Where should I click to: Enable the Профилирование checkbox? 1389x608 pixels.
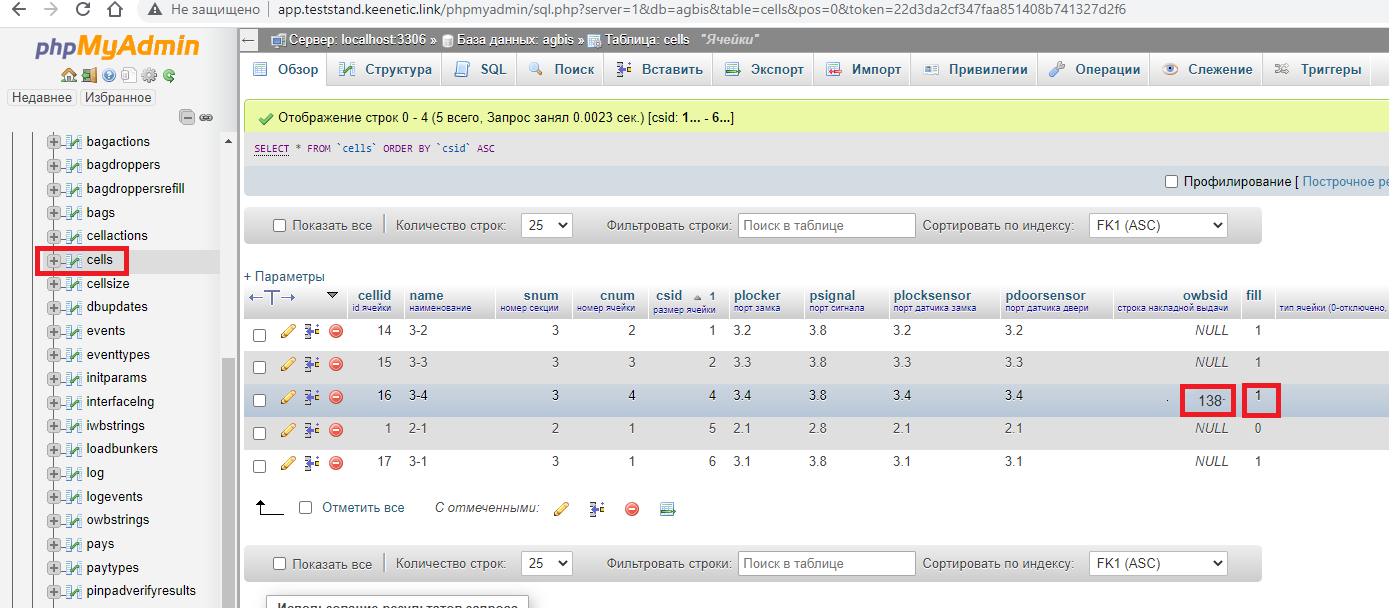[x=1172, y=182]
